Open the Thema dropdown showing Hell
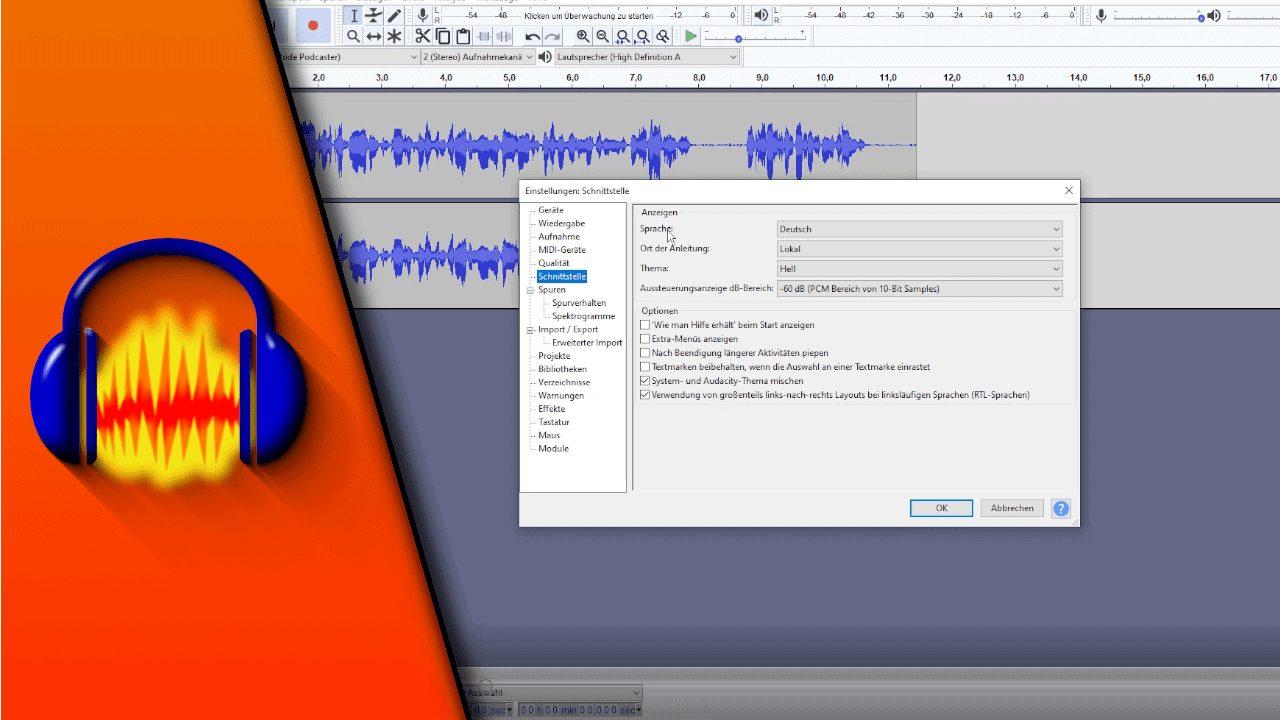Viewport: 1280px width, 720px height. point(919,269)
